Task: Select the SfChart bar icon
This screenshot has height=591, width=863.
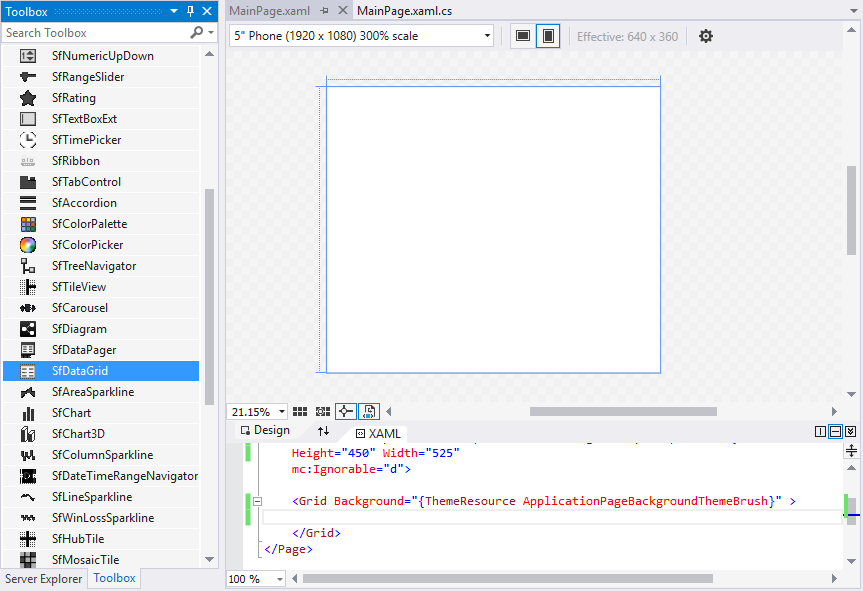Action: (28, 413)
